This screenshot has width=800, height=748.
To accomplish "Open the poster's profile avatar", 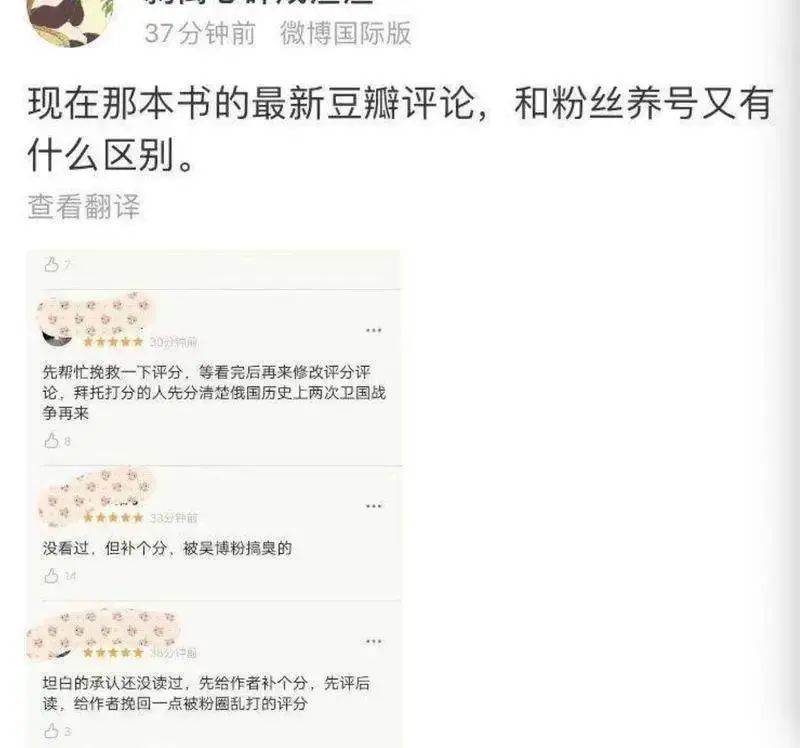I will 71,20.
